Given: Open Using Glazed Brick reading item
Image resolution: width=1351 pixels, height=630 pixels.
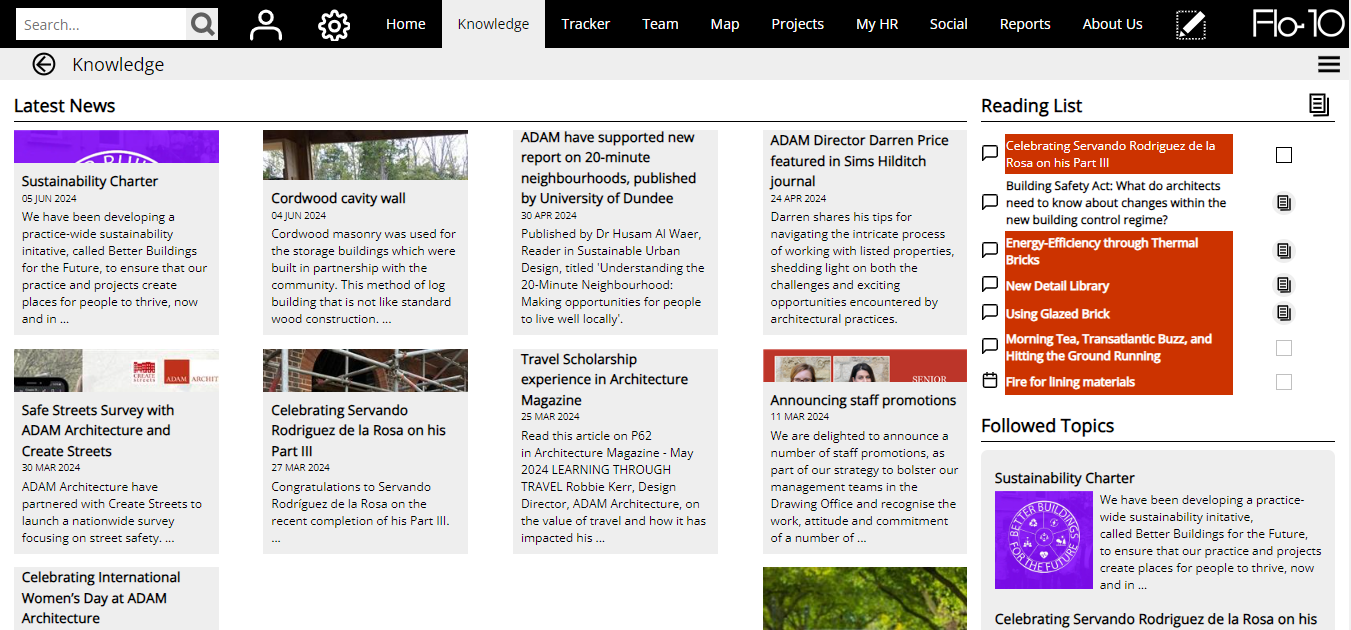Looking at the screenshot, I should point(1058,314).
